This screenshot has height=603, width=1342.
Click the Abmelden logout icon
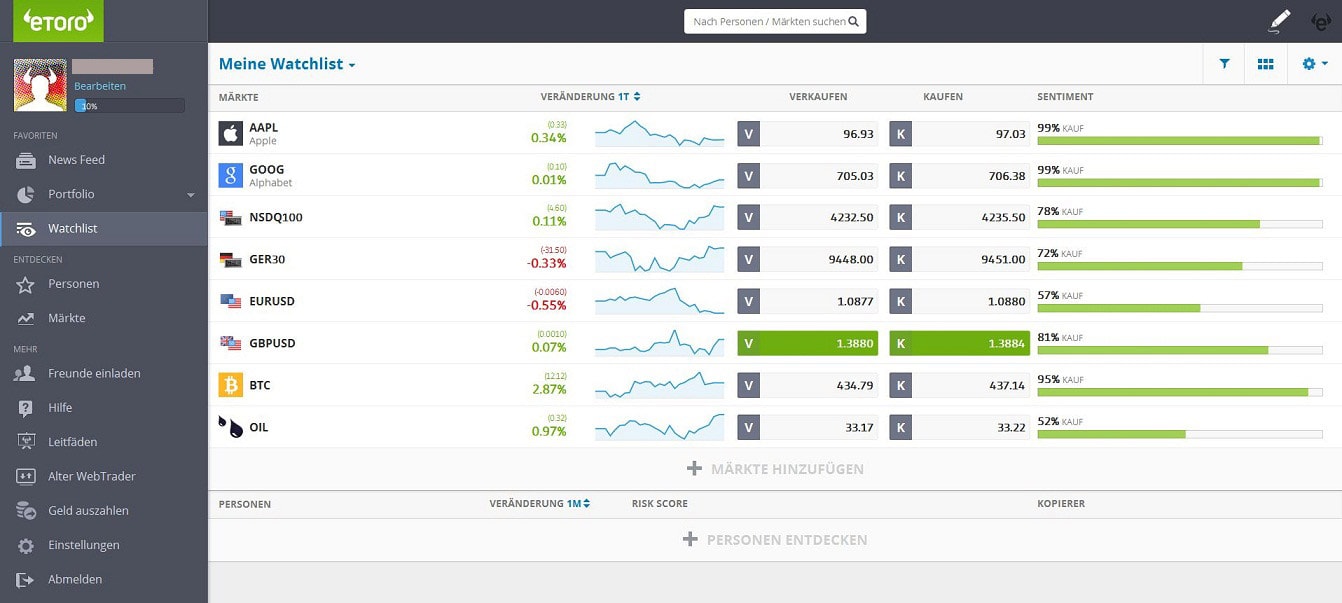(26, 579)
